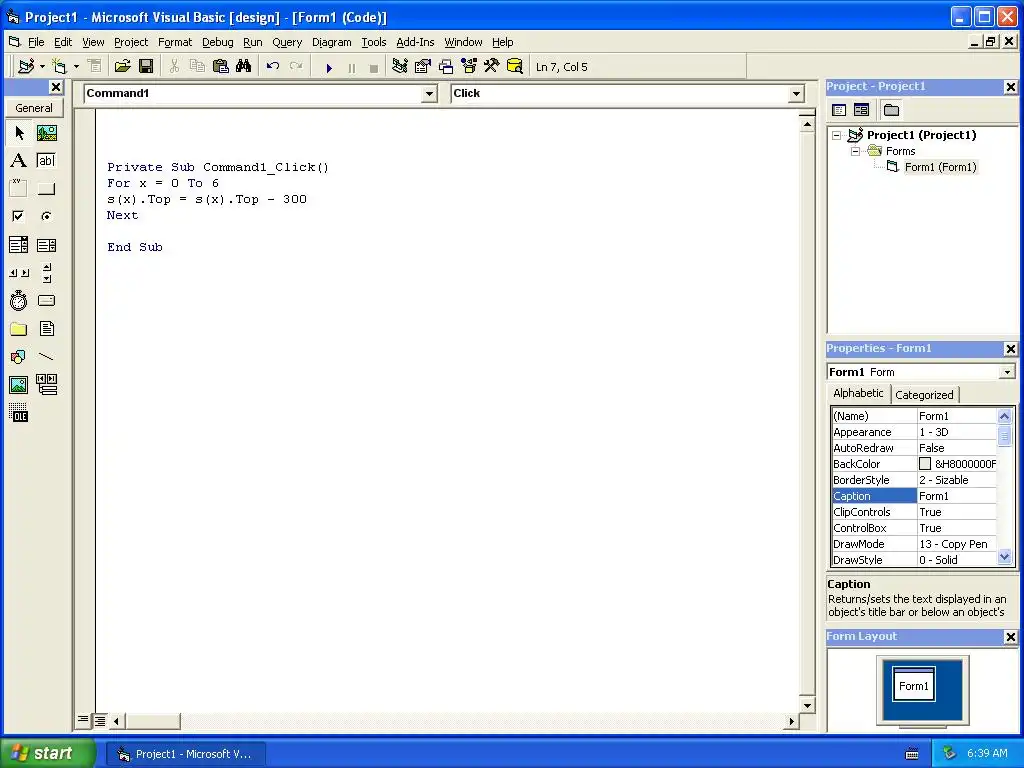Select the Line control in the toolbox

coord(46,357)
